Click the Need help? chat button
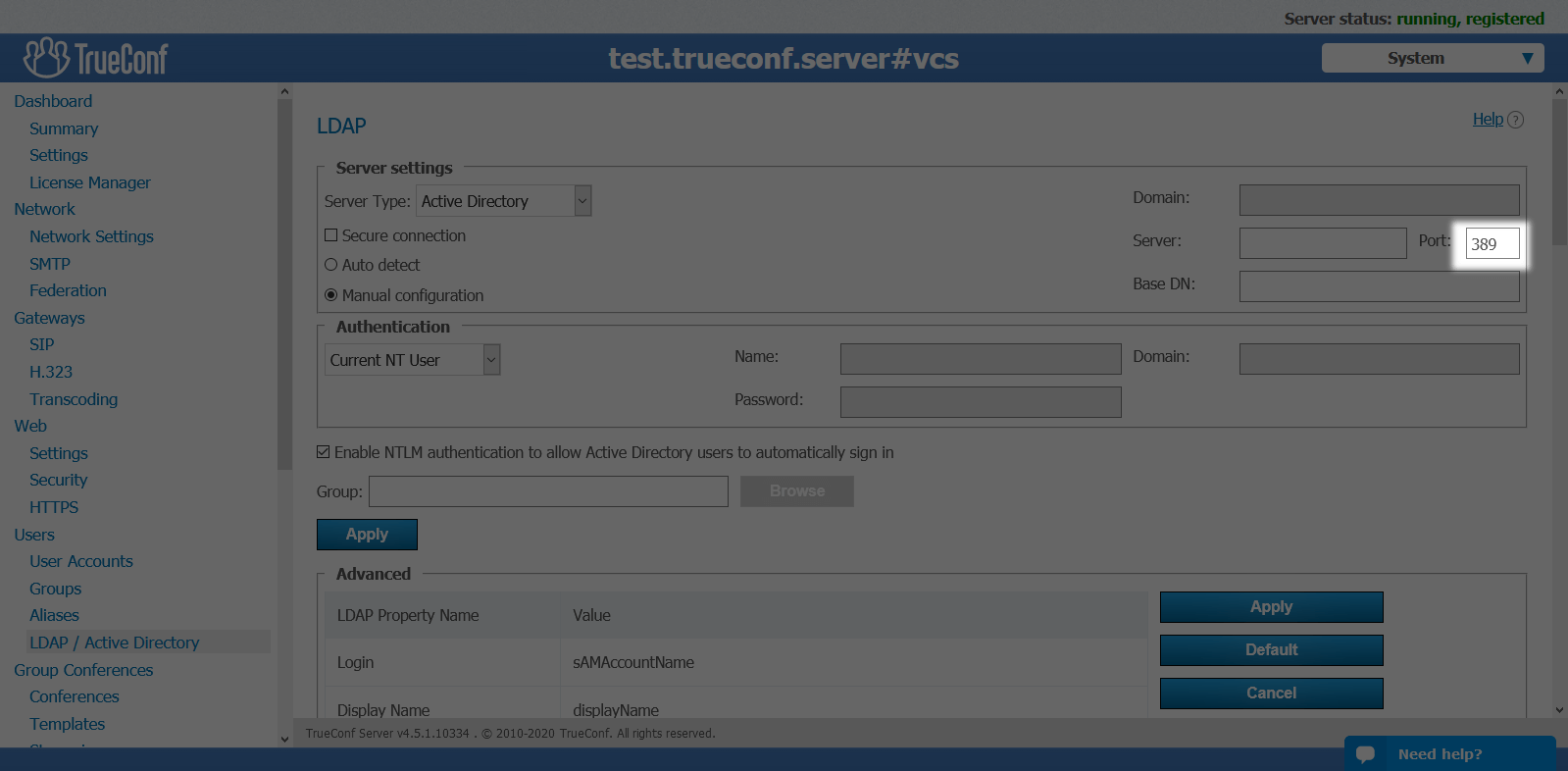This screenshot has width=1568, height=771. 1449,753
